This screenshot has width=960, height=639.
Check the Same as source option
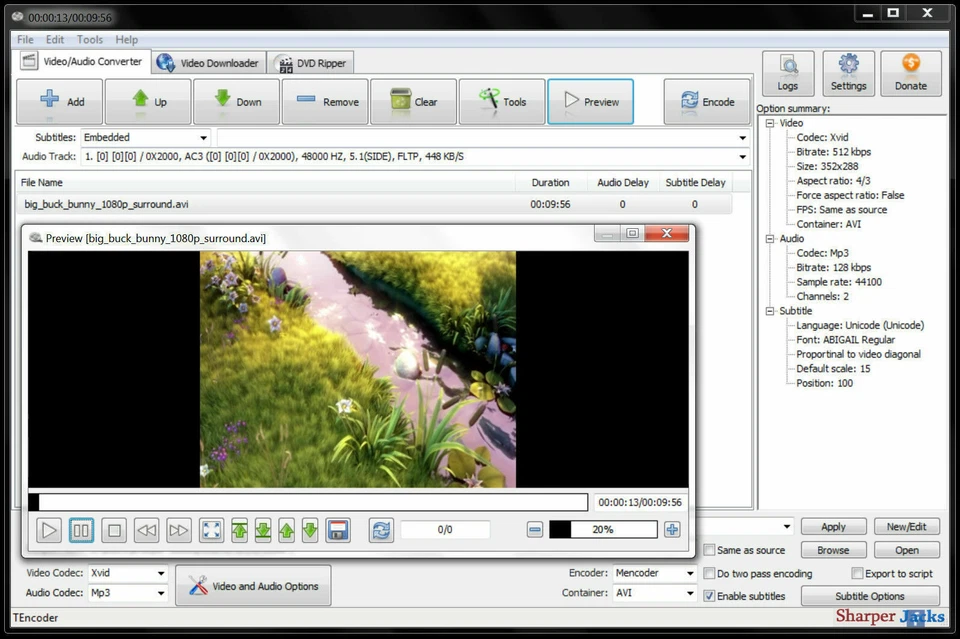point(709,550)
